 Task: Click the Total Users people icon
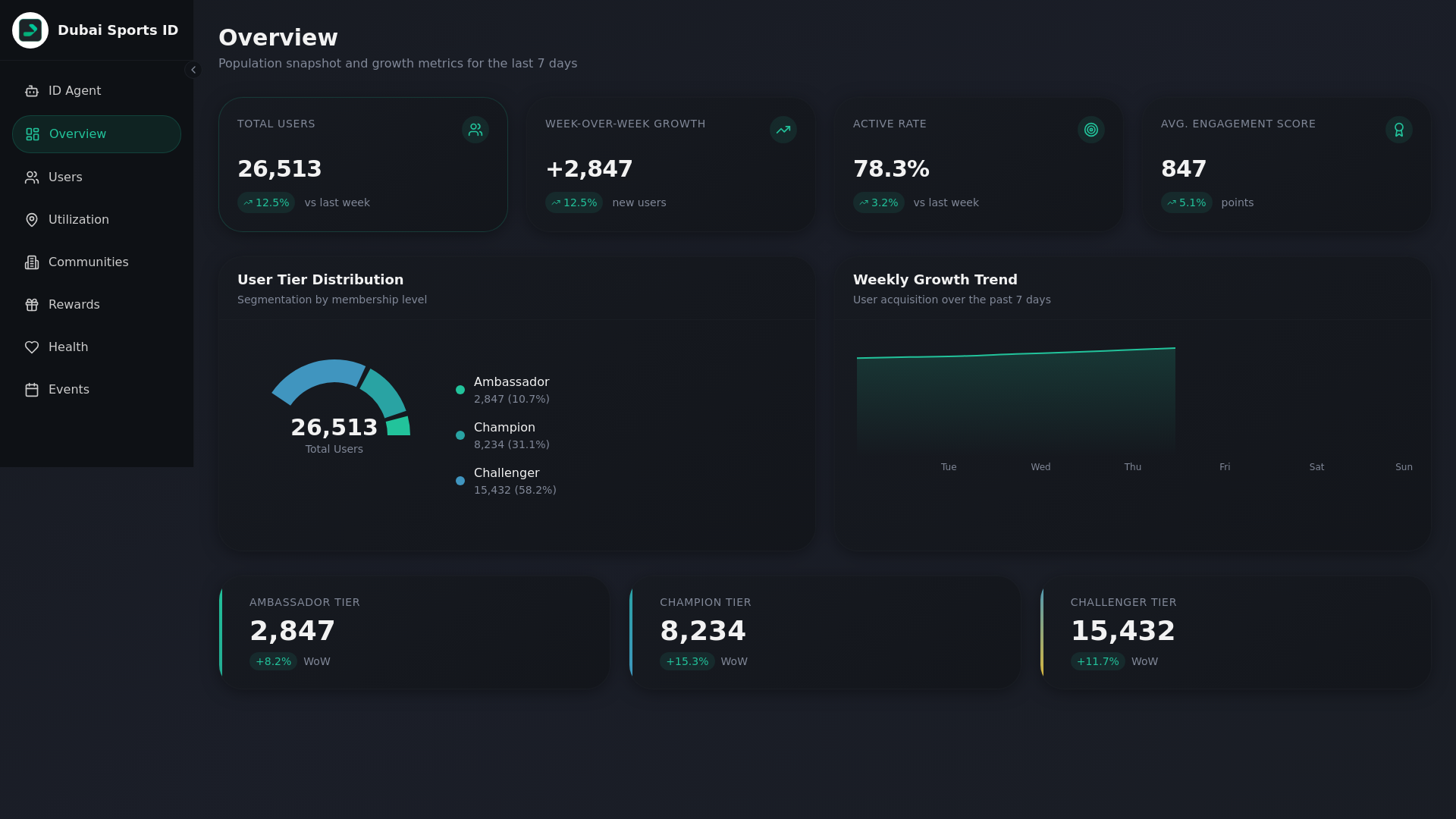pos(475,130)
